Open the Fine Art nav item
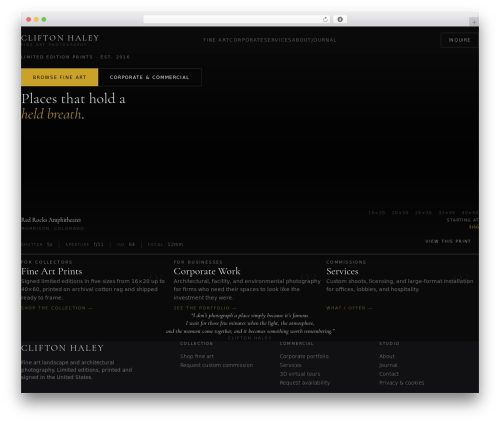This screenshot has width=500, height=423. pos(216,40)
